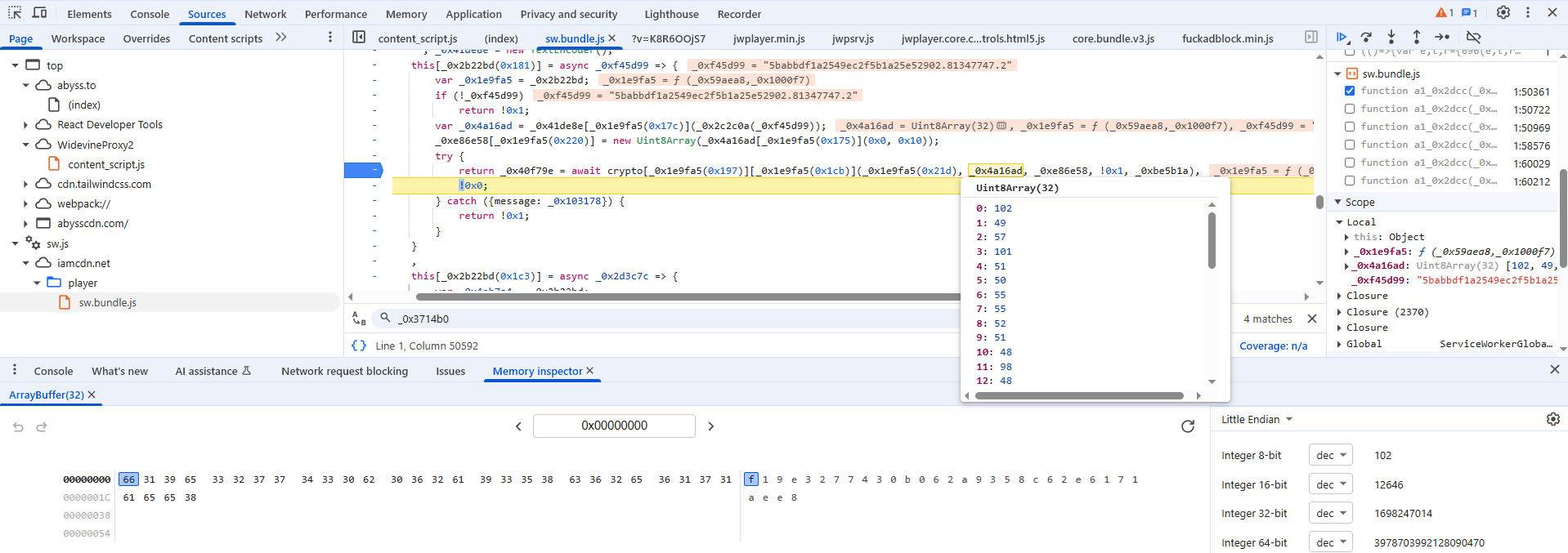Open the Issues drawer tab
1568x553 pixels.
click(450, 371)
